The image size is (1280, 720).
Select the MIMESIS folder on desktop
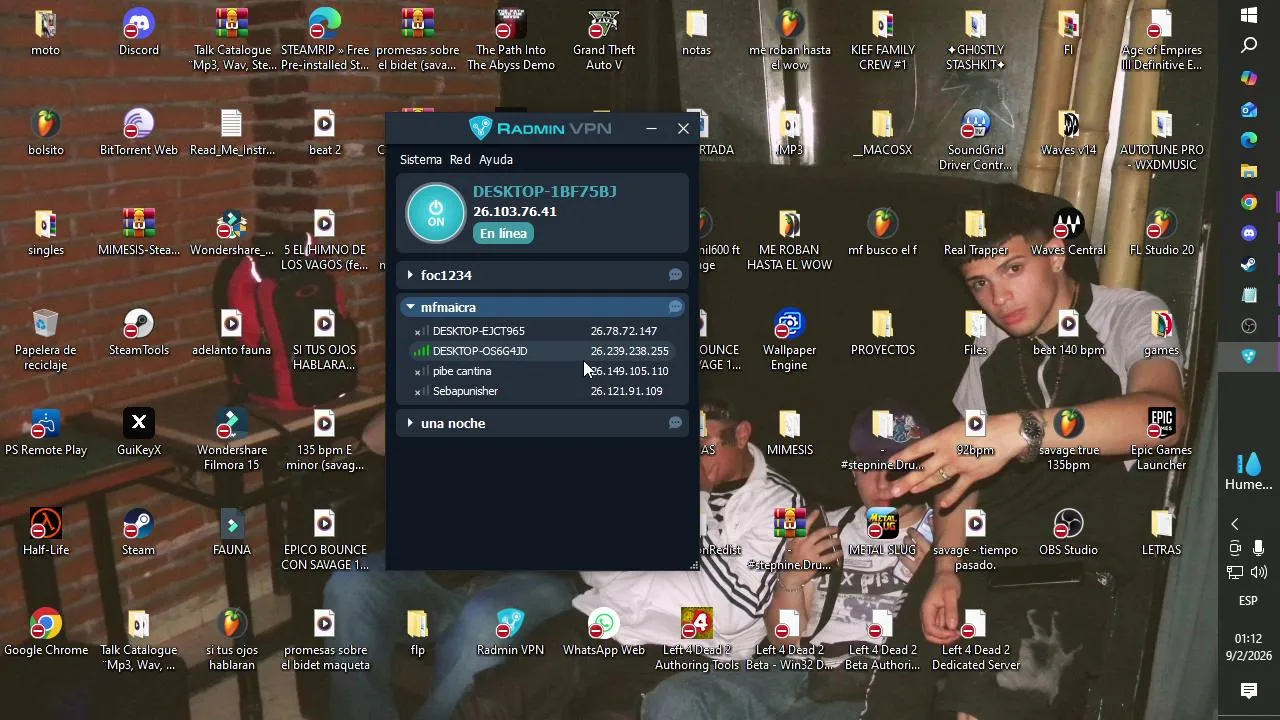pyautogui.click(x=790, y=433)
